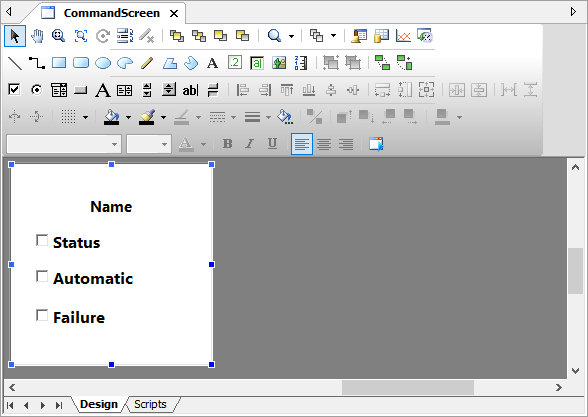Show previous document tabs with left arrow
Screen dimensions: 588x417
tap(9, 12)
